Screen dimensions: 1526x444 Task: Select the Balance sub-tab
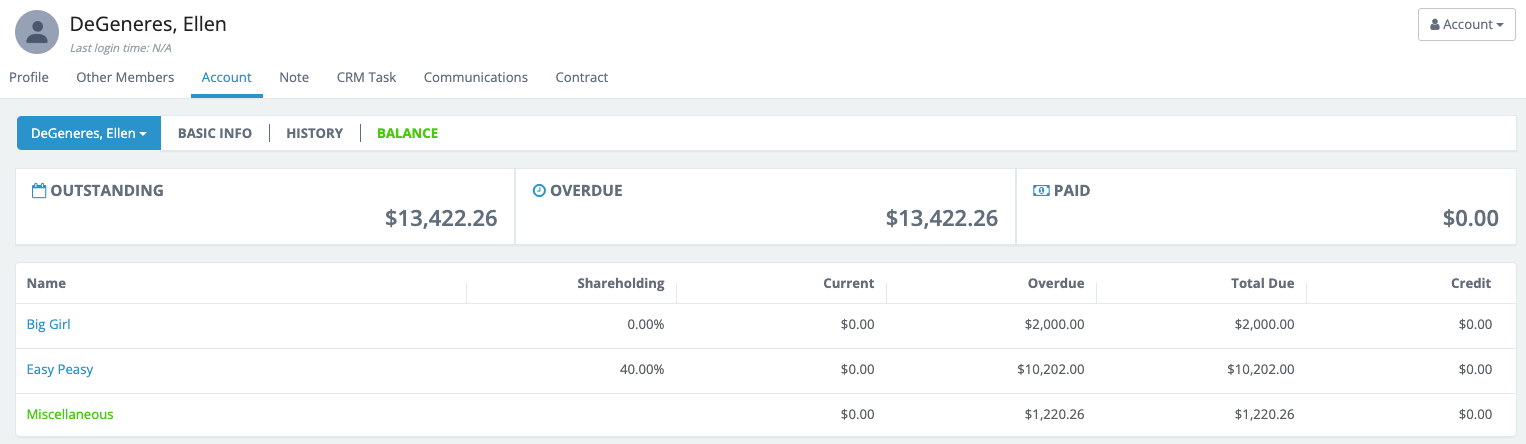(x=407, y=133)
